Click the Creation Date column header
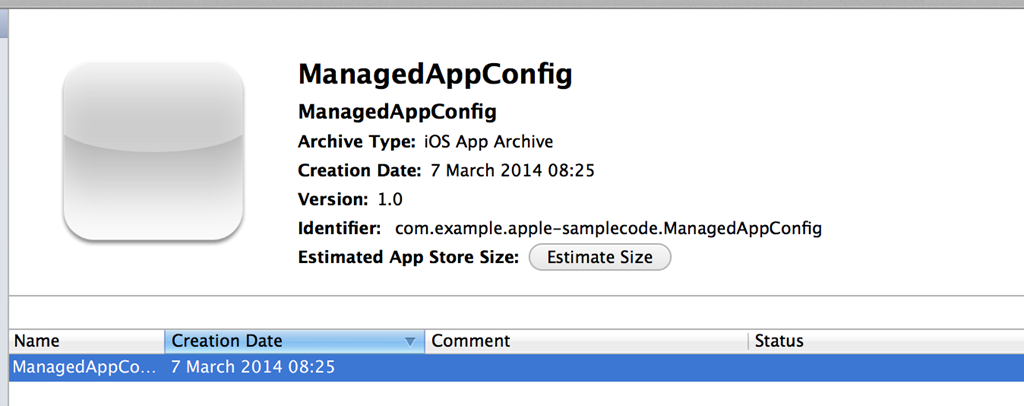Image resolution: width=1024 pixels, height=406 pixels. coord(280,341)
